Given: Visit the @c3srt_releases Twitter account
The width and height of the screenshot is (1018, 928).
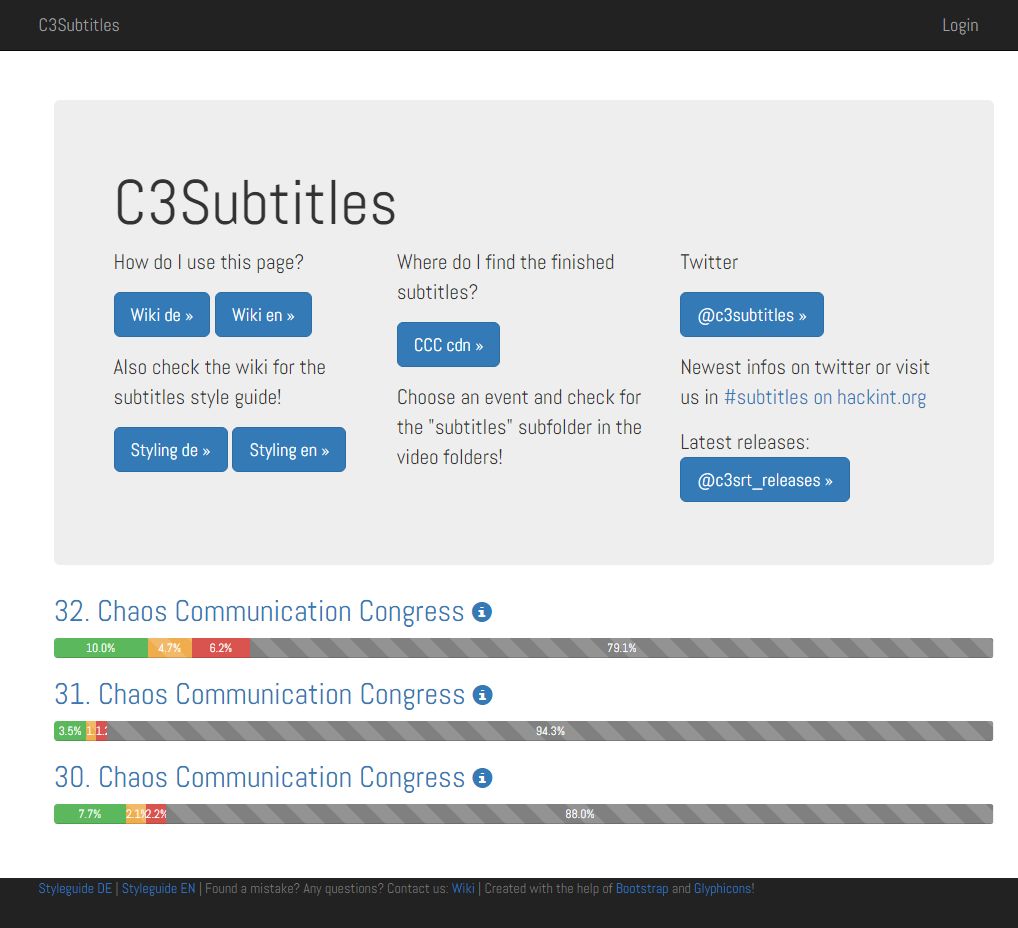Looking at the screenshot, I should 765,480.
